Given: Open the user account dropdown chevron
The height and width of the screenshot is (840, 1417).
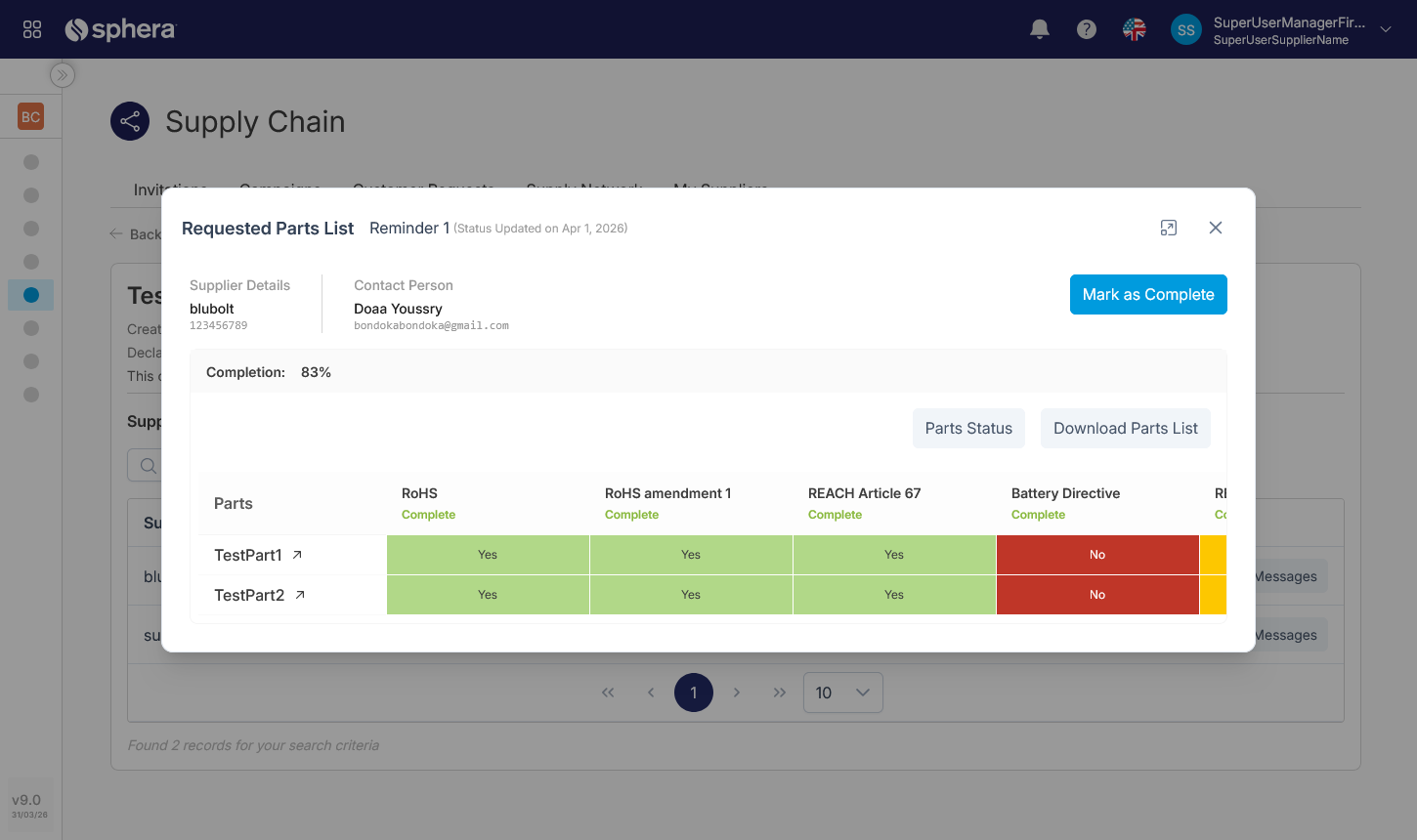Looking at the screenshot, I should (x=1385, y=29).
